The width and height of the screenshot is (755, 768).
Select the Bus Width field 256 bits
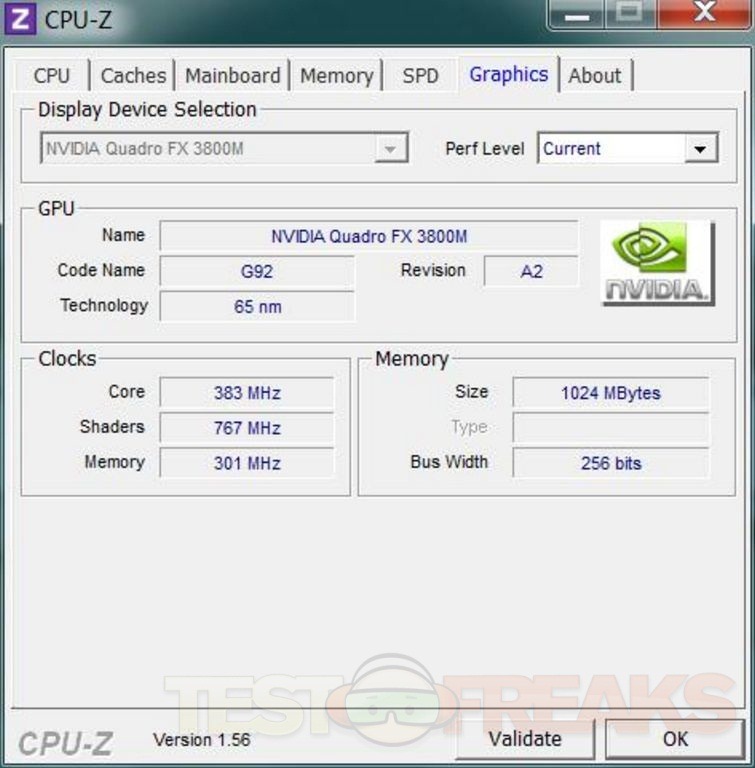point(610,463)
